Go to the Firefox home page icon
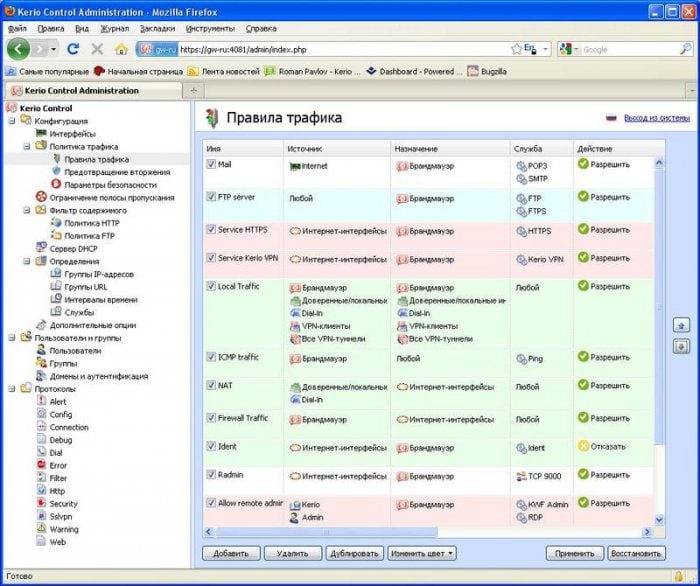The height and width of the screenshot is (586, 700). [x=121, y=49]
